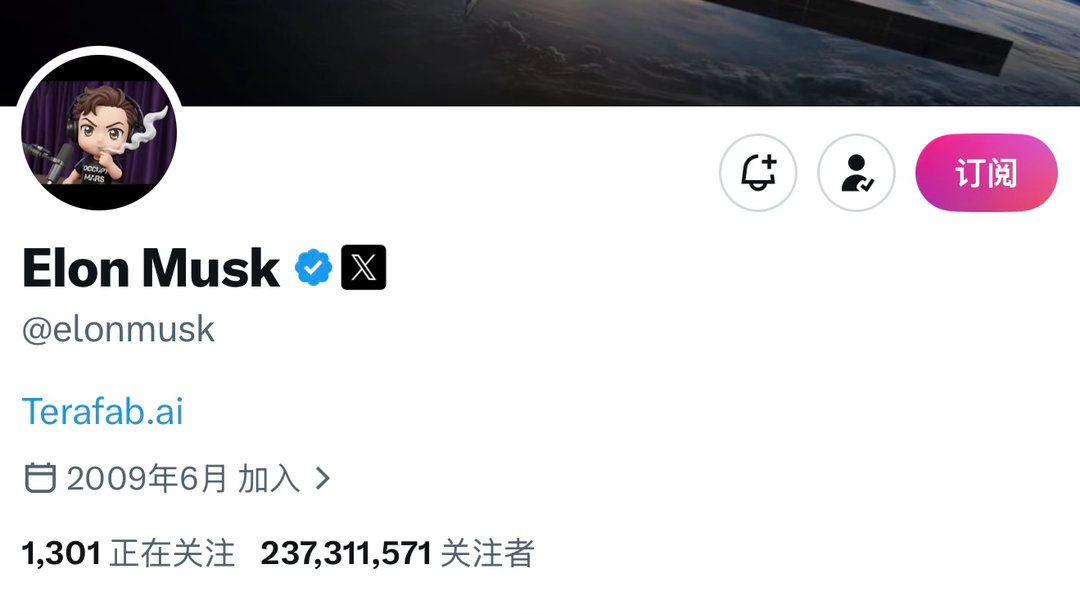Select the @elonmusk handle text

(x=118, y=329)
